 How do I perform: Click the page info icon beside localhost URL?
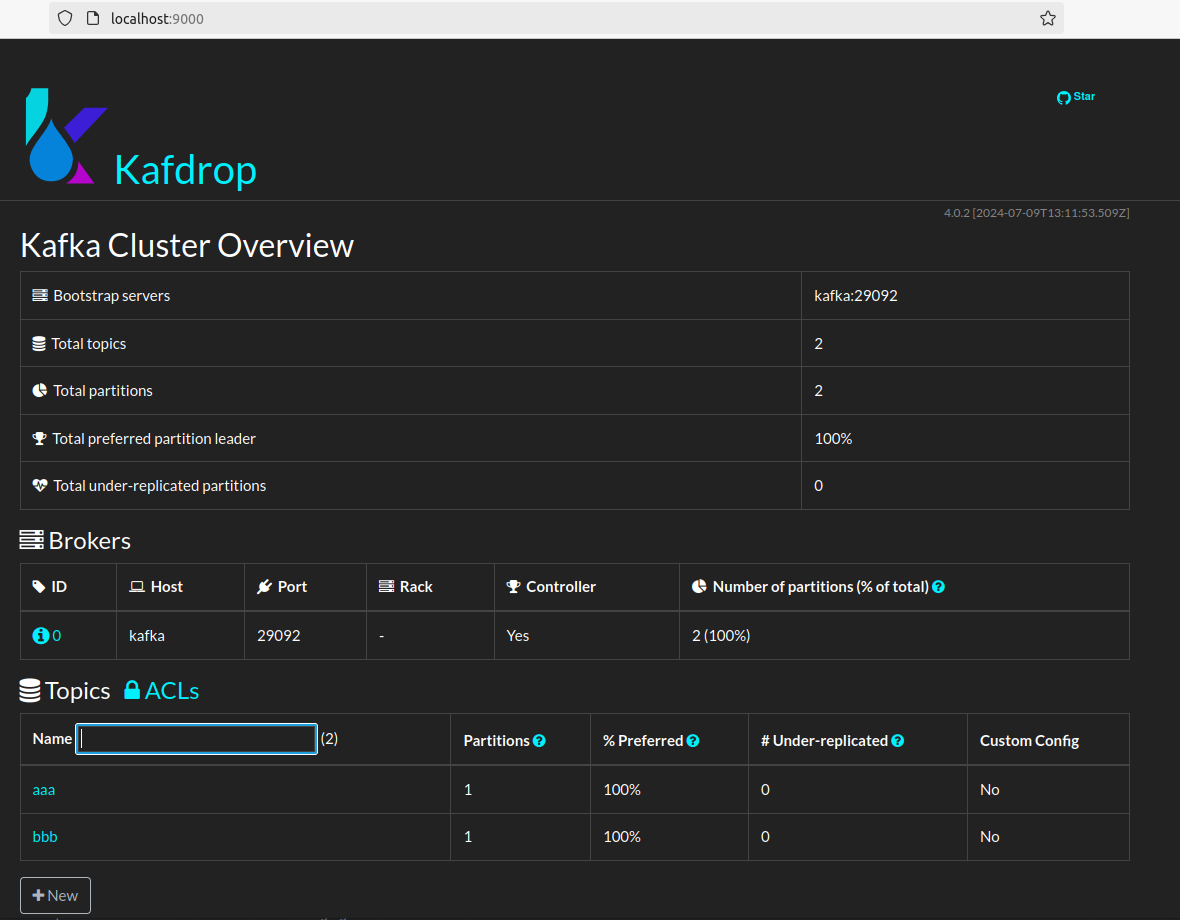(93, 18)
